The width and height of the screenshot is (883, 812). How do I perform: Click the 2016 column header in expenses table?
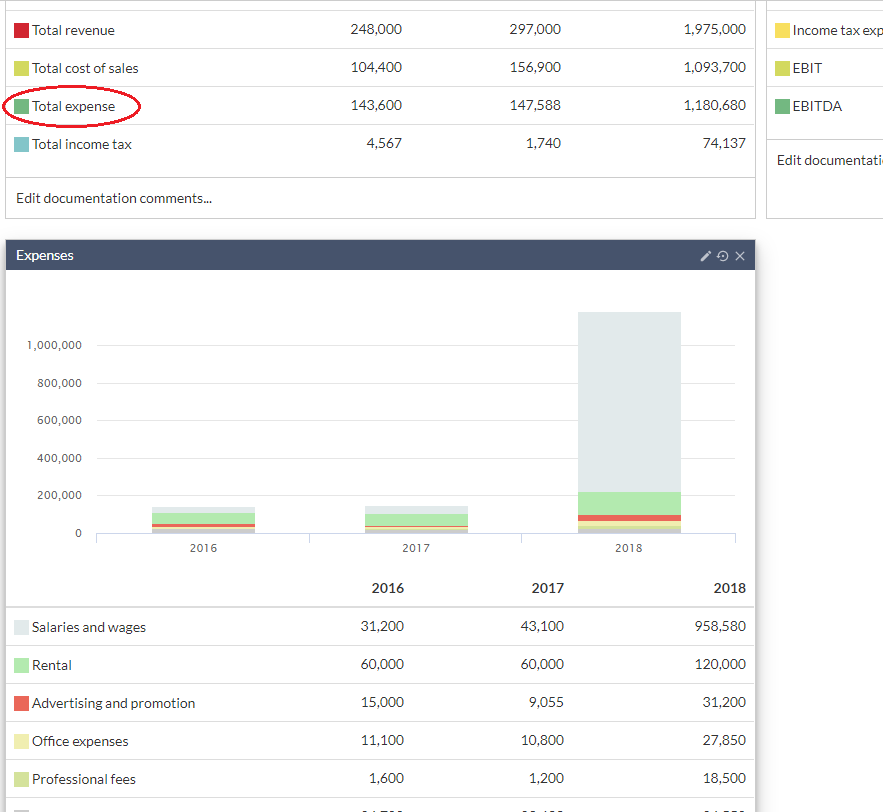pos(387,588)
